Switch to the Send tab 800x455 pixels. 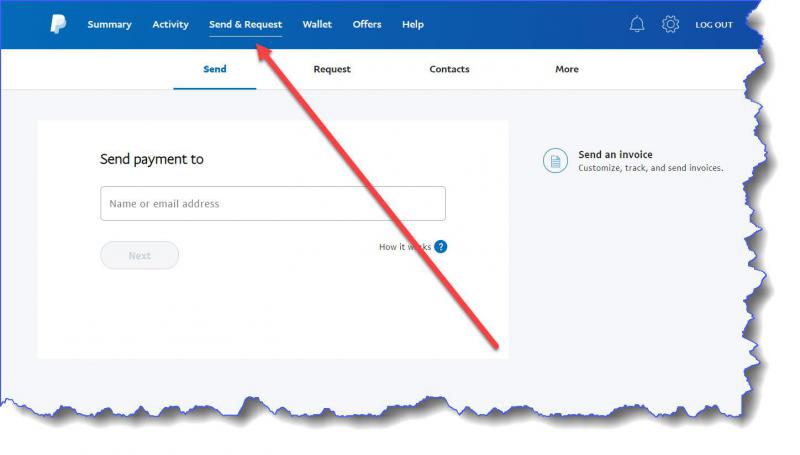(x=215, y=70)
